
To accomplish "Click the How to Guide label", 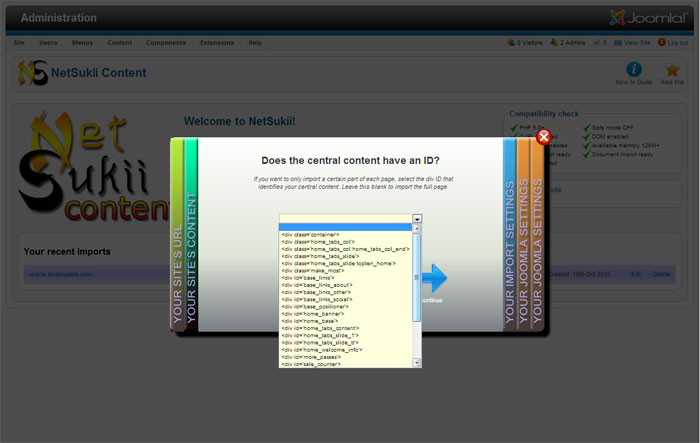I will click(x=634, y=82).
